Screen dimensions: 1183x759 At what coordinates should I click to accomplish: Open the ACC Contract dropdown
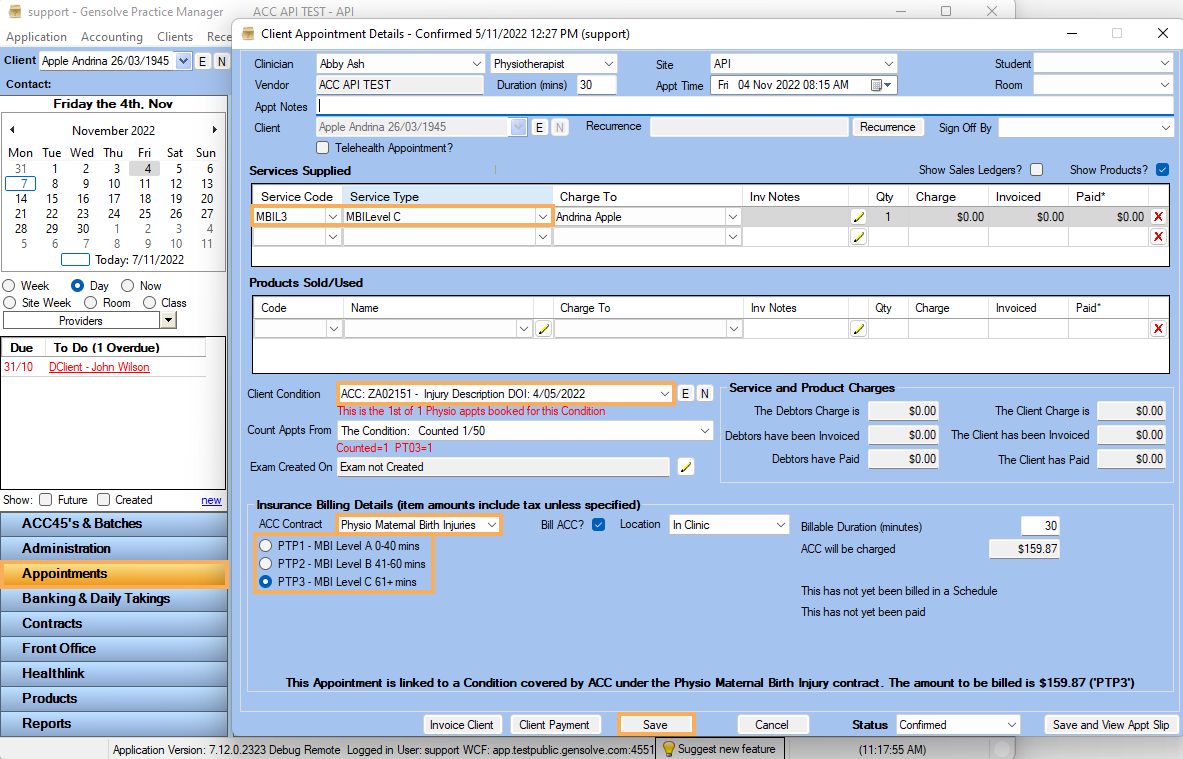[x=491, y=525]
